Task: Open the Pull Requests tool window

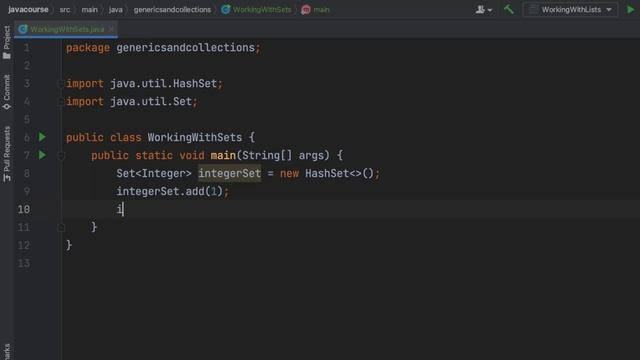Action: pyautogui.click(x=7, y=154)
